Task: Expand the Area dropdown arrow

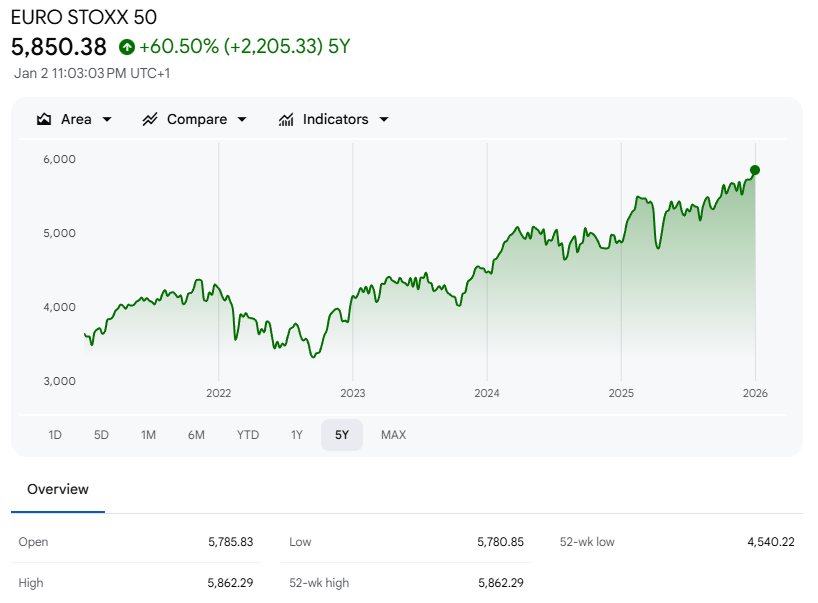Action: pos(107,119)
